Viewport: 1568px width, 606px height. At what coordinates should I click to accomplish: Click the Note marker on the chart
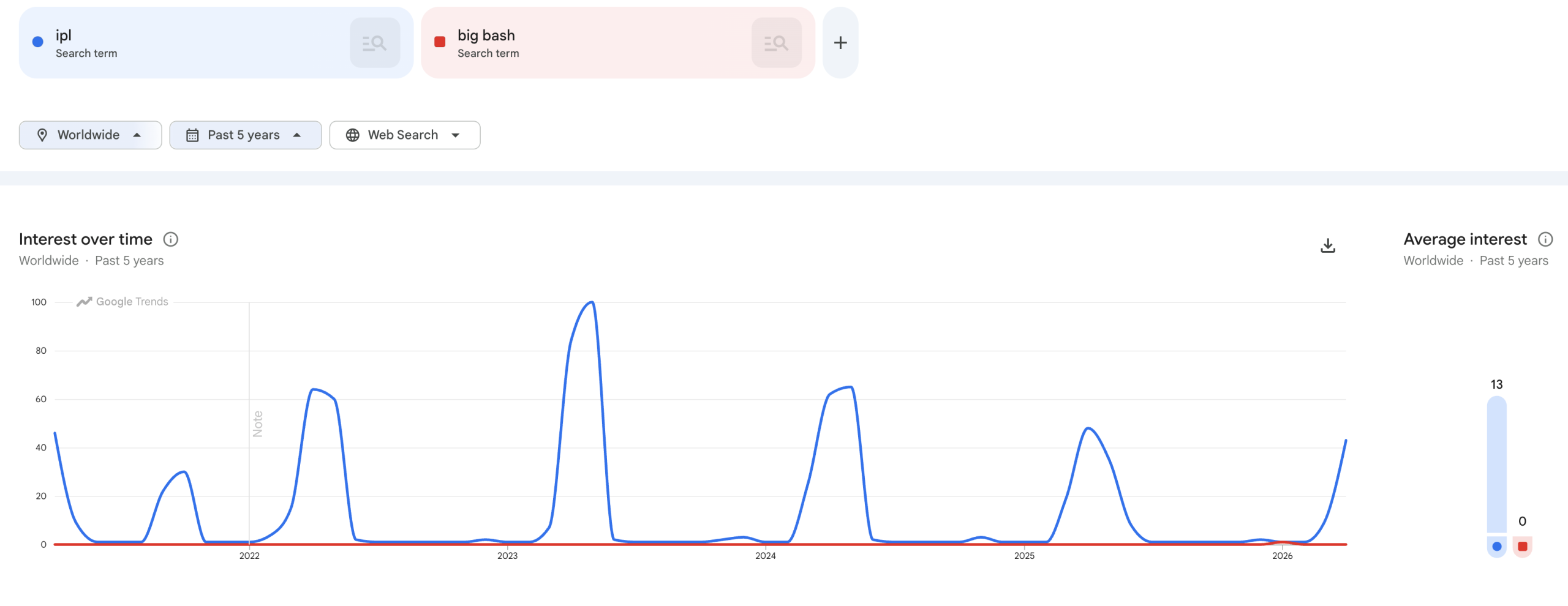258,424
